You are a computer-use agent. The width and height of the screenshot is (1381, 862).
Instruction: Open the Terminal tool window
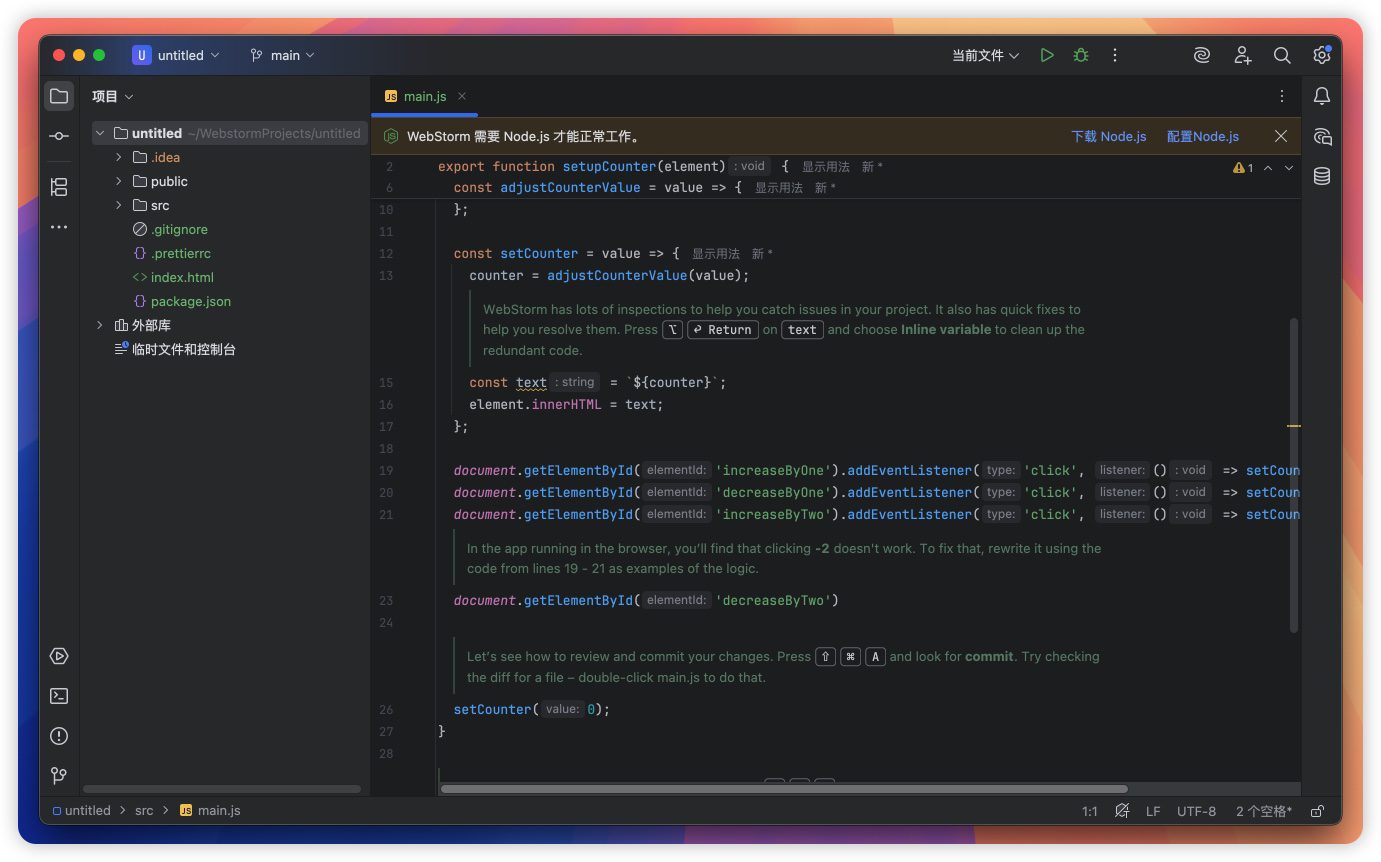(x=59, y=696)
